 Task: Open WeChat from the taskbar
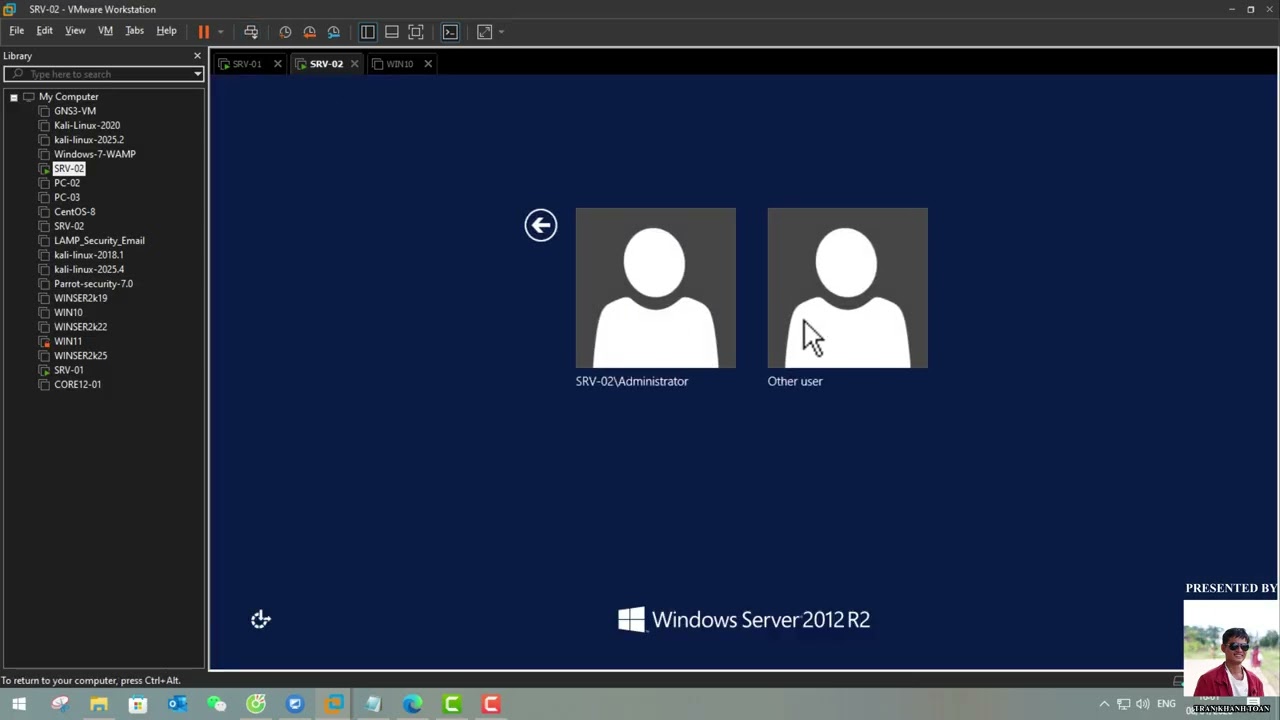[x=216, y=704]
